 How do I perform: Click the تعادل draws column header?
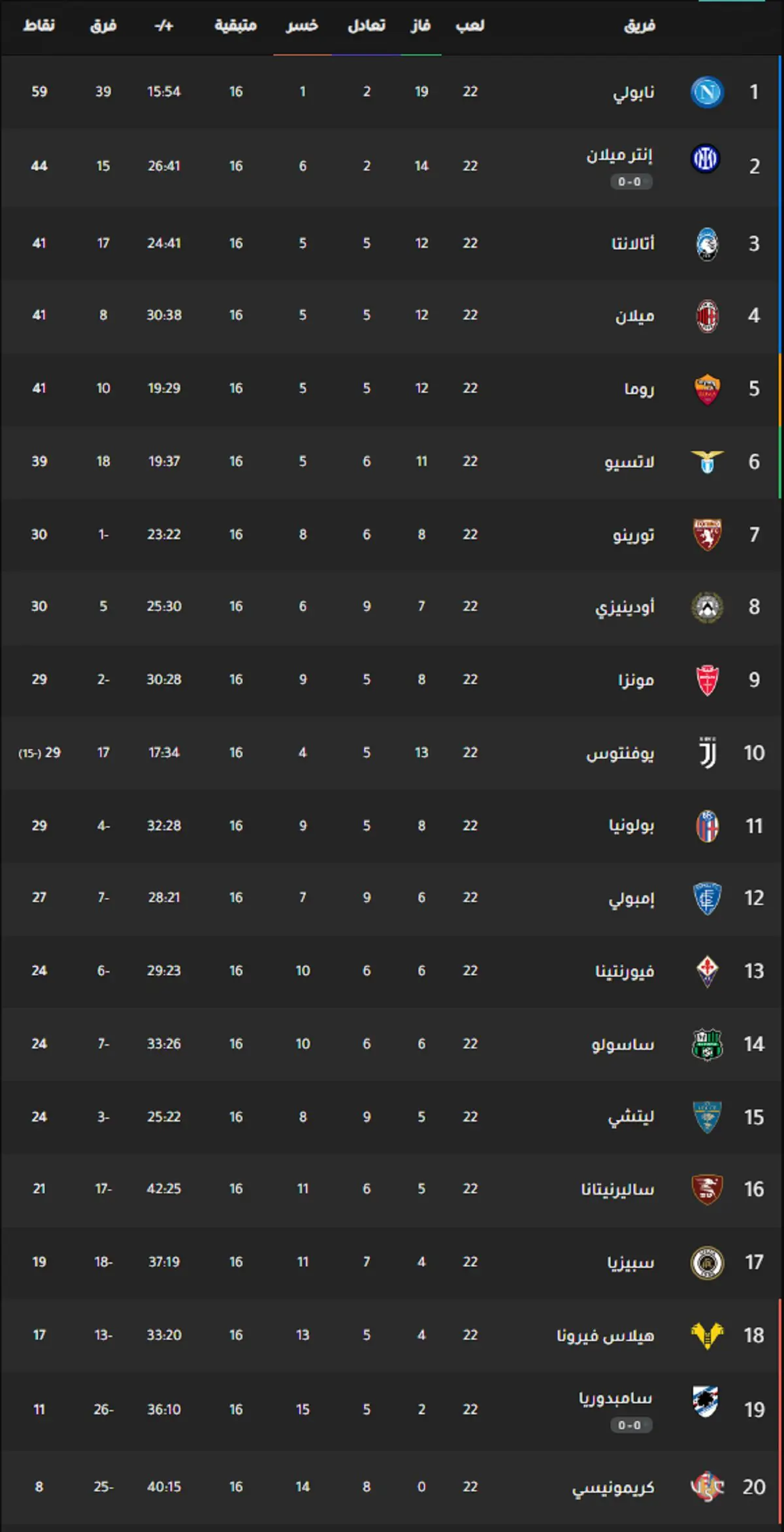[366, 25]
